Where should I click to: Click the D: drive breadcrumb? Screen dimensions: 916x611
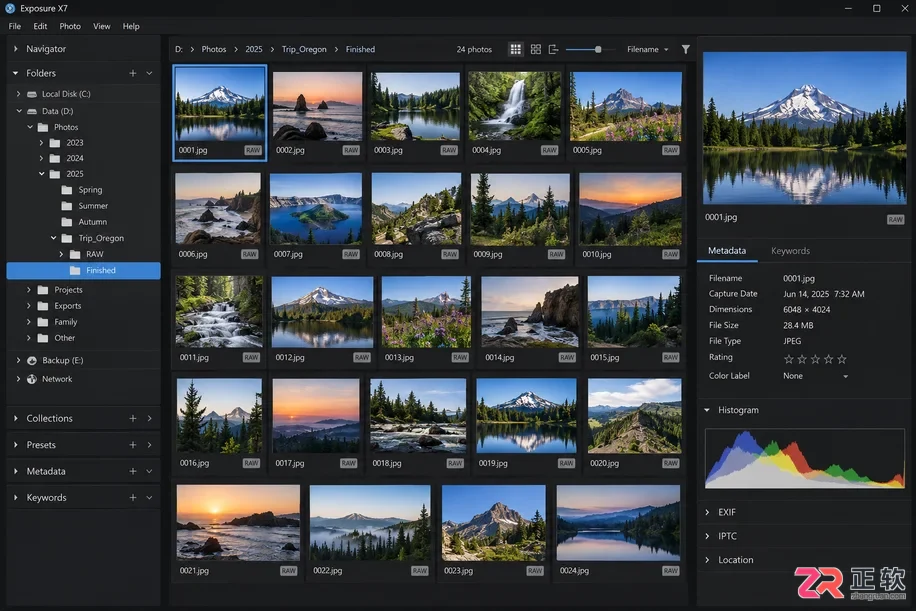pos(179,50)
